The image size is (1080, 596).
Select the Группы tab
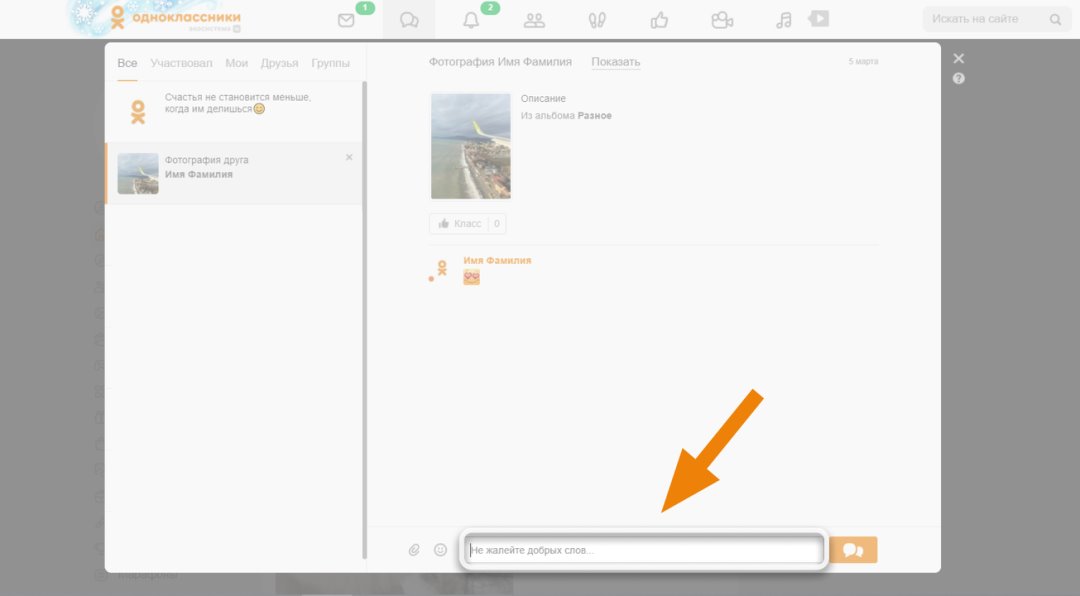coord(330,63)
